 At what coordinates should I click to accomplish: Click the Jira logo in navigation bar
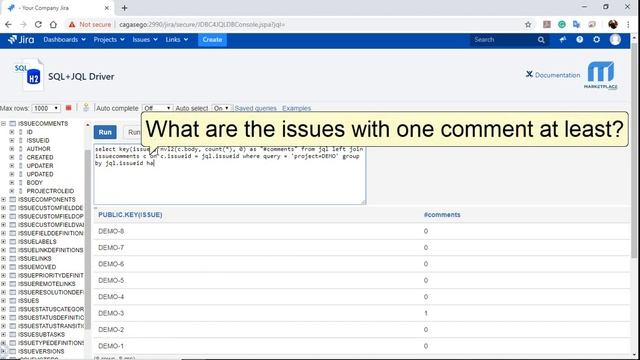click(x=21, y=40)
